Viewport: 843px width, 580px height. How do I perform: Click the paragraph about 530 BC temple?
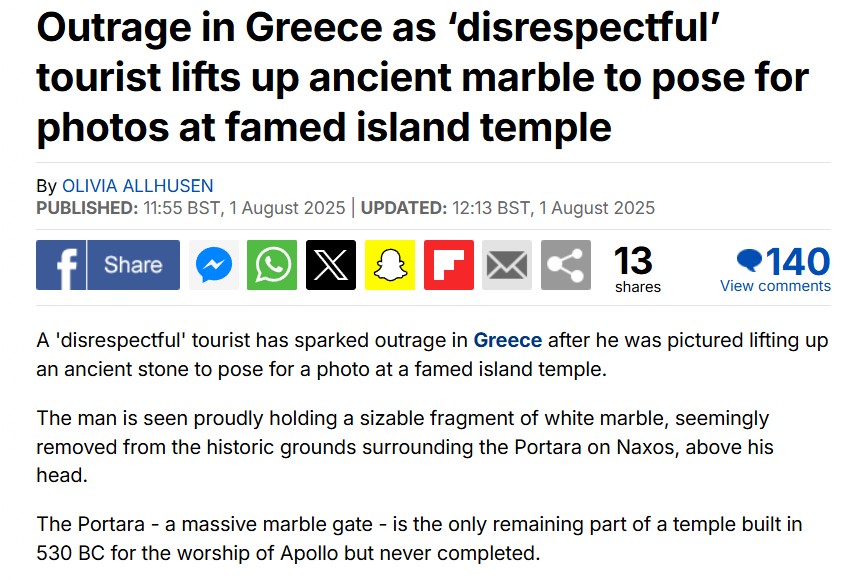(x=419, y=538)
